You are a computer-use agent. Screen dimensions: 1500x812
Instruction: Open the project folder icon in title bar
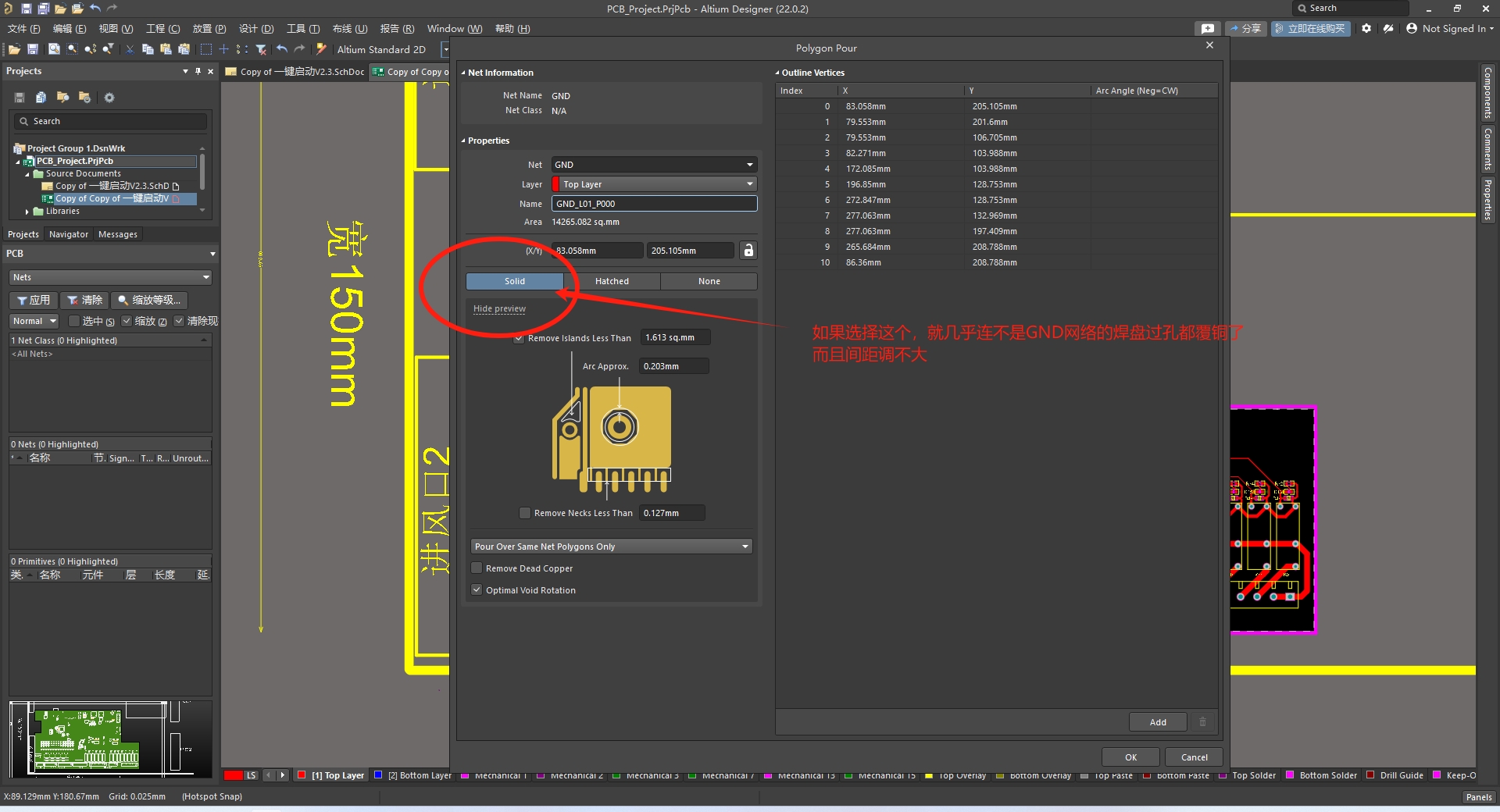click(x=77, y=9)
